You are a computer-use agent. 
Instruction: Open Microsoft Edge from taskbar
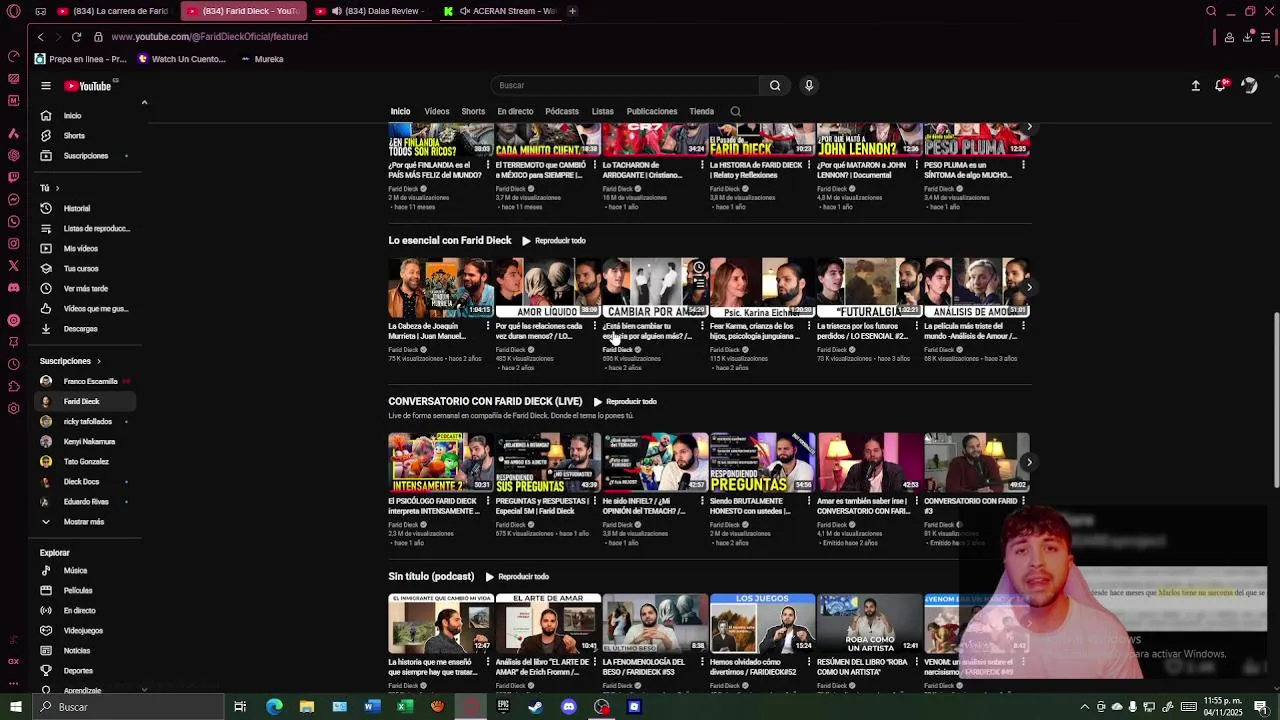point(274,707)
